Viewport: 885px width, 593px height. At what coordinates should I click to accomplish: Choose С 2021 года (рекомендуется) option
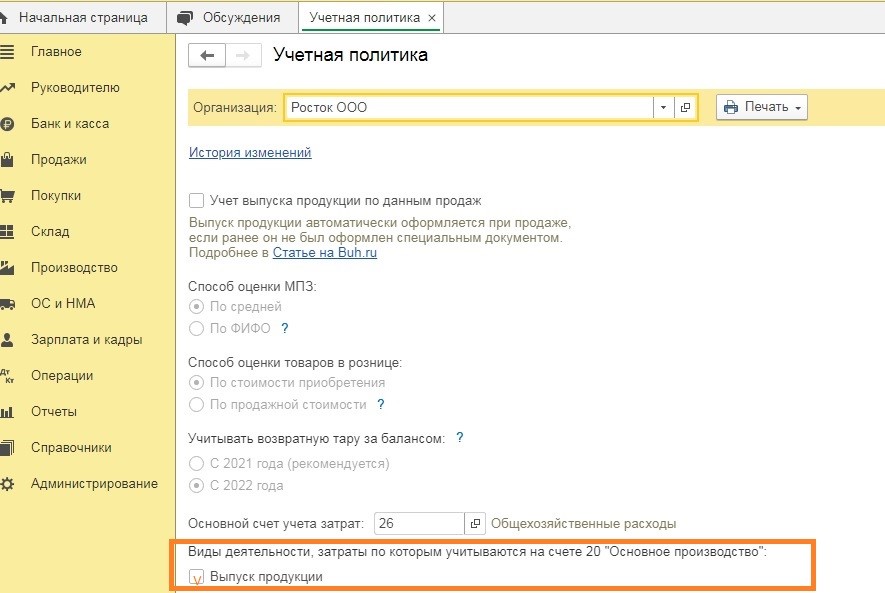[196, 464]
